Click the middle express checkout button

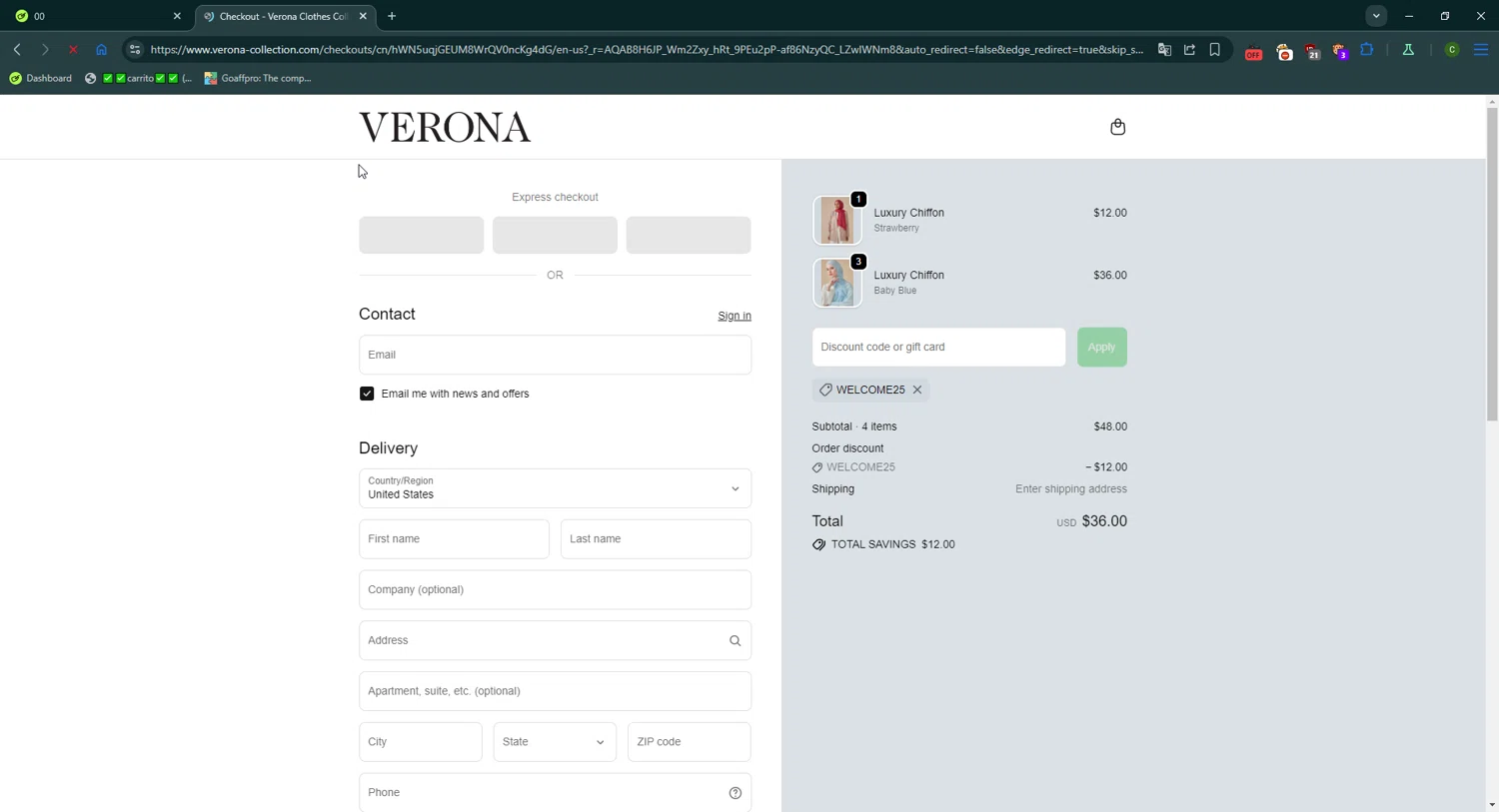555,235
